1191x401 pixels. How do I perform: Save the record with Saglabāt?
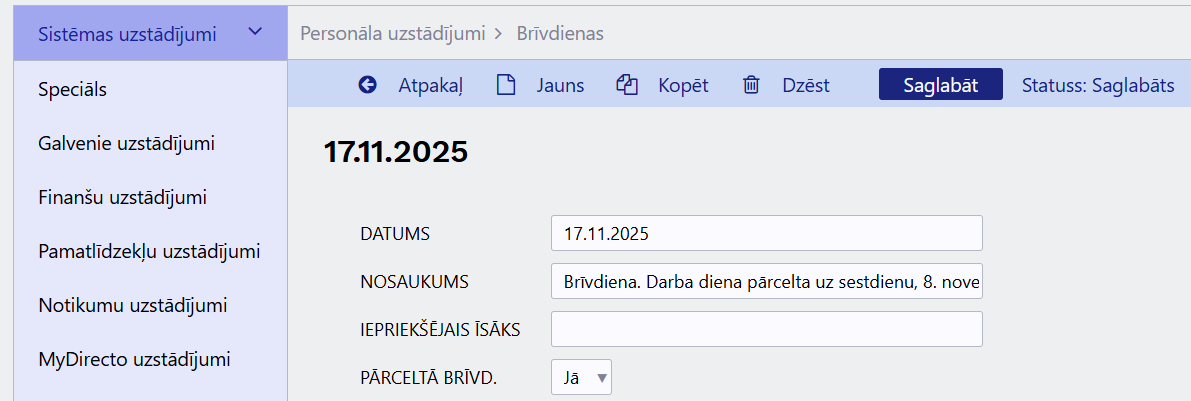(940, 85)
